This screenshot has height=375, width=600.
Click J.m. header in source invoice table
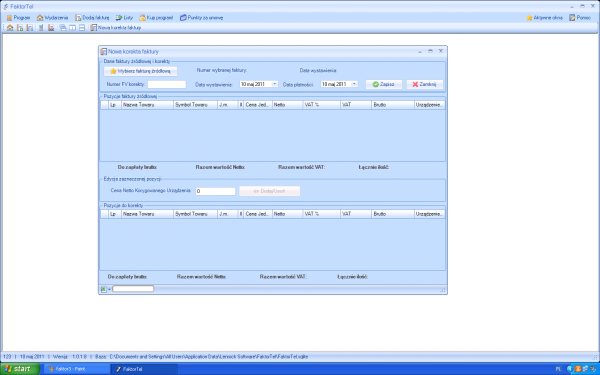[227, 105]
